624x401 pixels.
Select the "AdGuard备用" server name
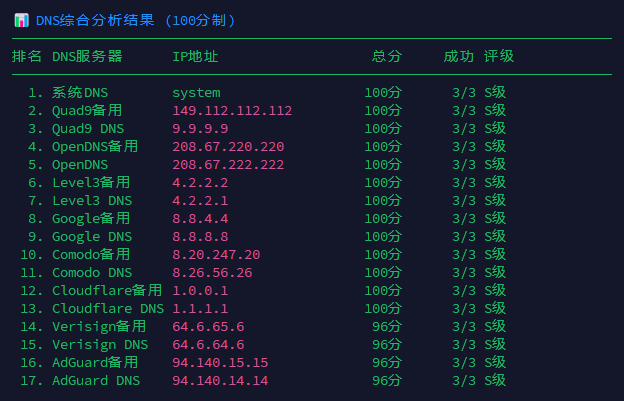(x=95, y=363)
